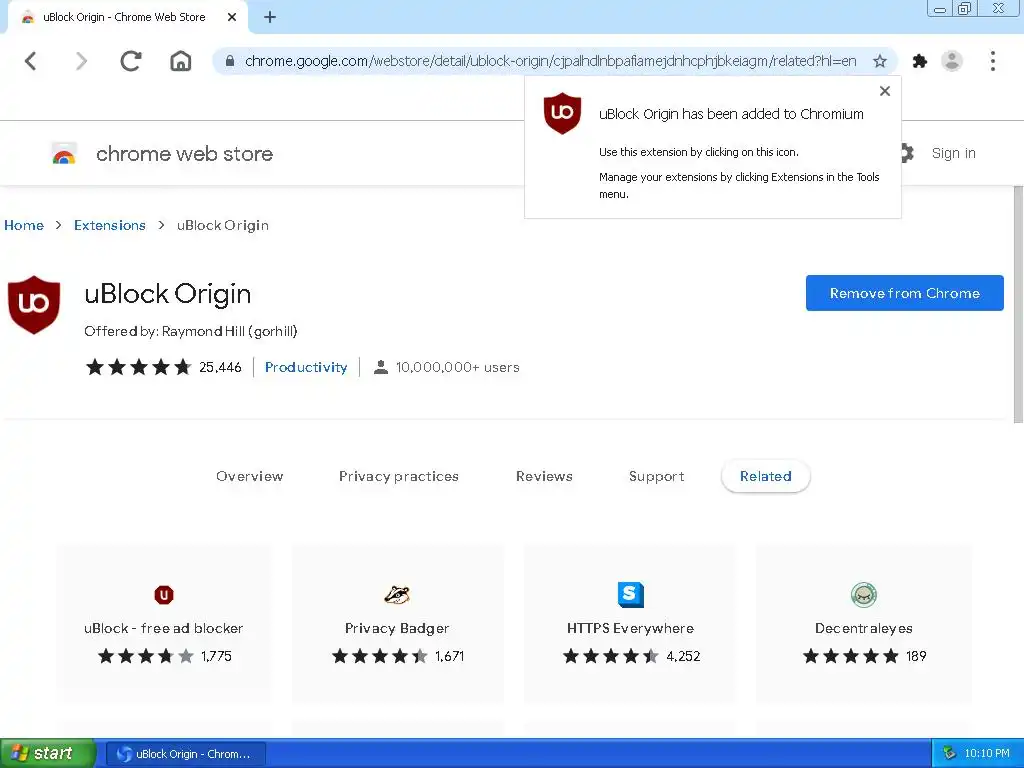Click the uBlock Origin breadcrumb text
The image size is (1024, 768).
(x=223, y=225)
